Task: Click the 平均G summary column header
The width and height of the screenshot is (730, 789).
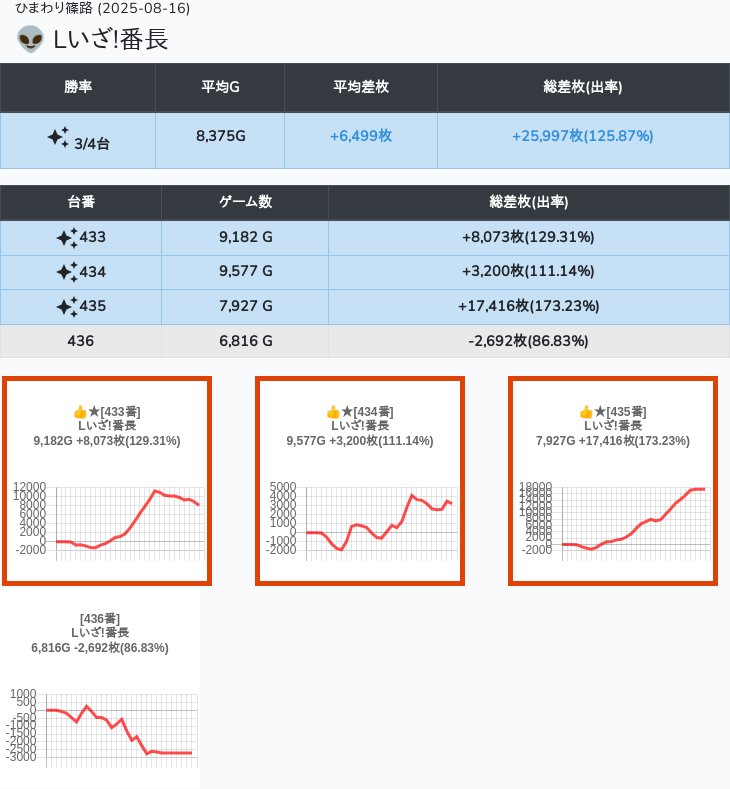Action: tap(220, 88)
